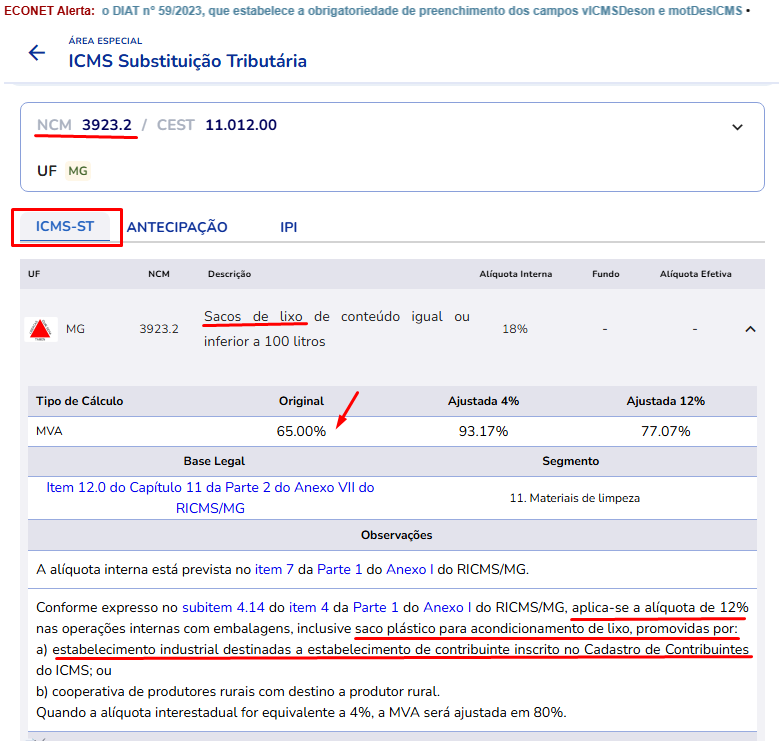The width and height of the screenshot is (779, 741).
Task: Open 'Anexo I' link before 'do RICMS/MG, aplica-se'
Action: click(447, 607)
